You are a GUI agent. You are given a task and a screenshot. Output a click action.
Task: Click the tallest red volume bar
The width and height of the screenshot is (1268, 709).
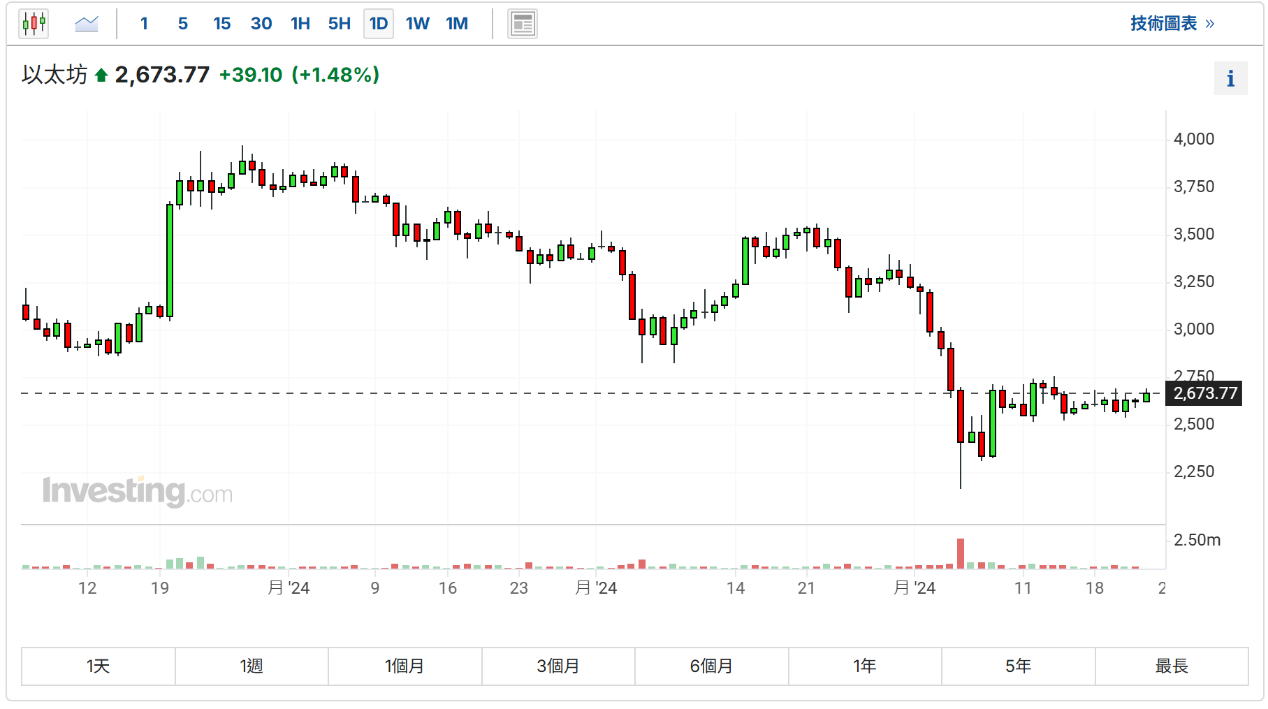point(960,553)
